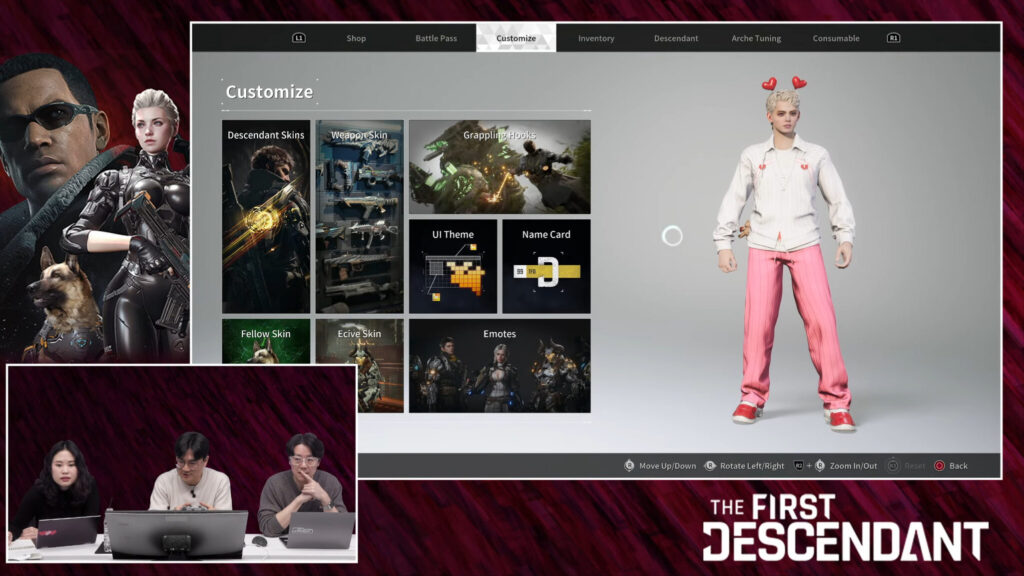Screen dimensions: 1024x576
Task: Click the circular loading cursor icon
Action: [673, 236]
